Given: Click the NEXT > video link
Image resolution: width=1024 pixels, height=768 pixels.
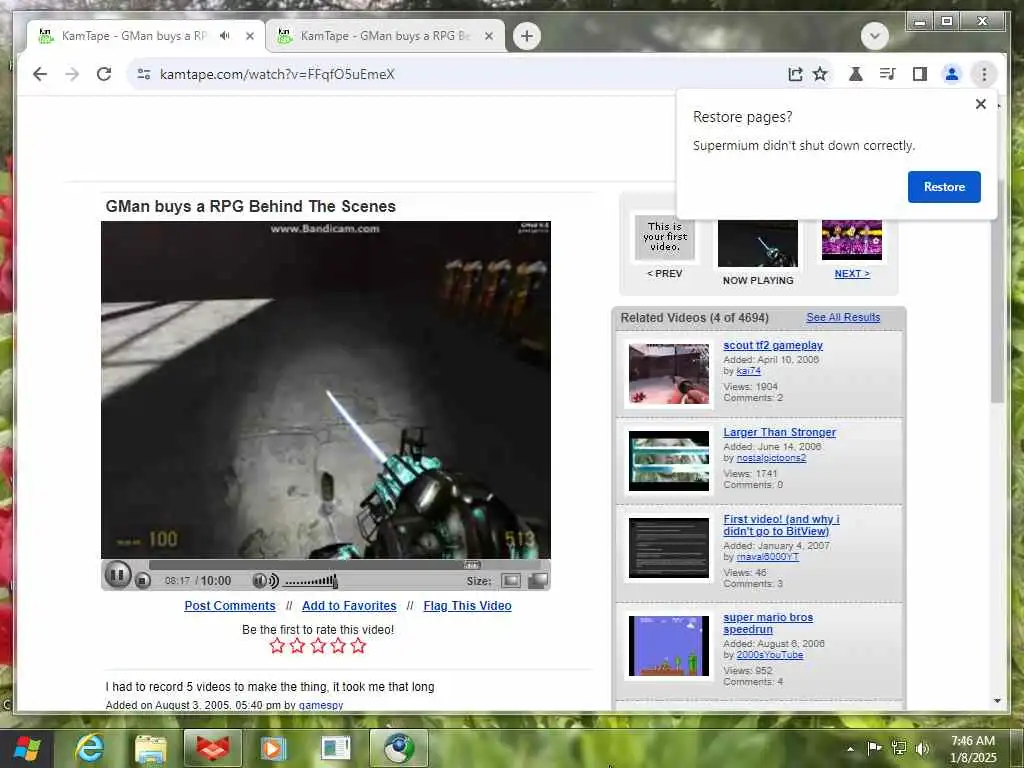Looking at the screenshot, I should pos(852,274).
